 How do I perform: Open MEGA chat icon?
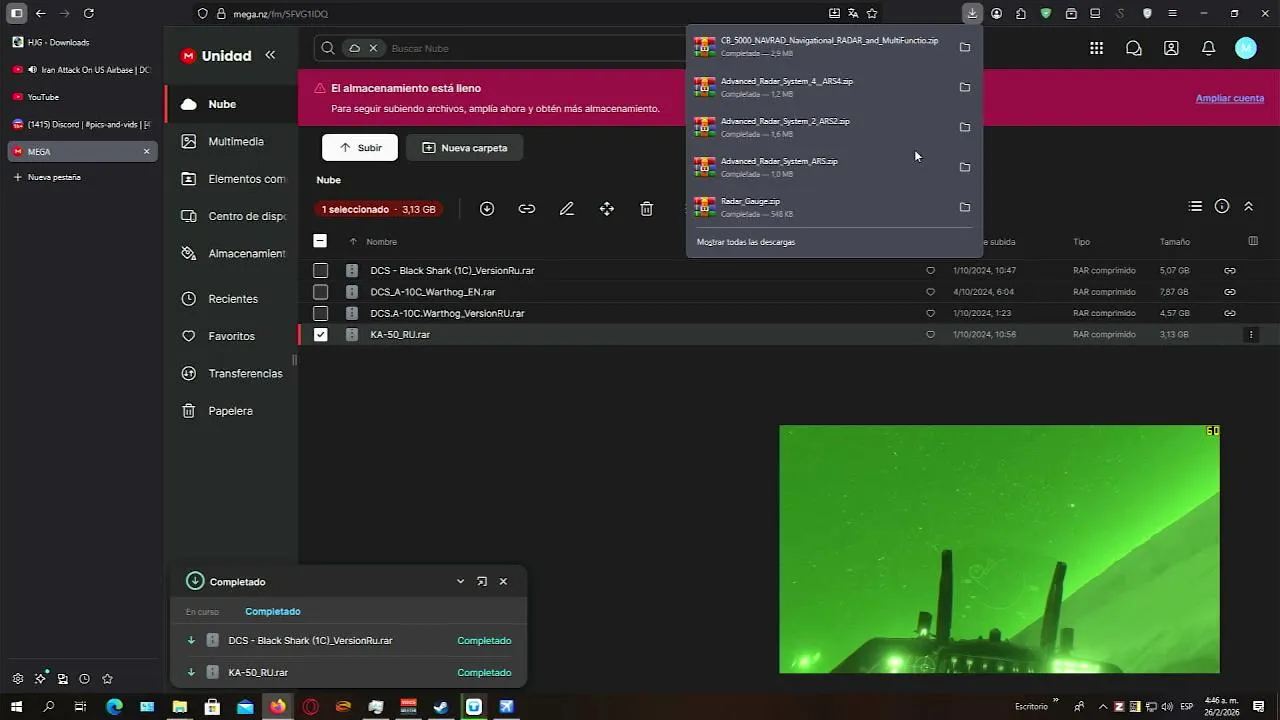(x=1134, y=48)
